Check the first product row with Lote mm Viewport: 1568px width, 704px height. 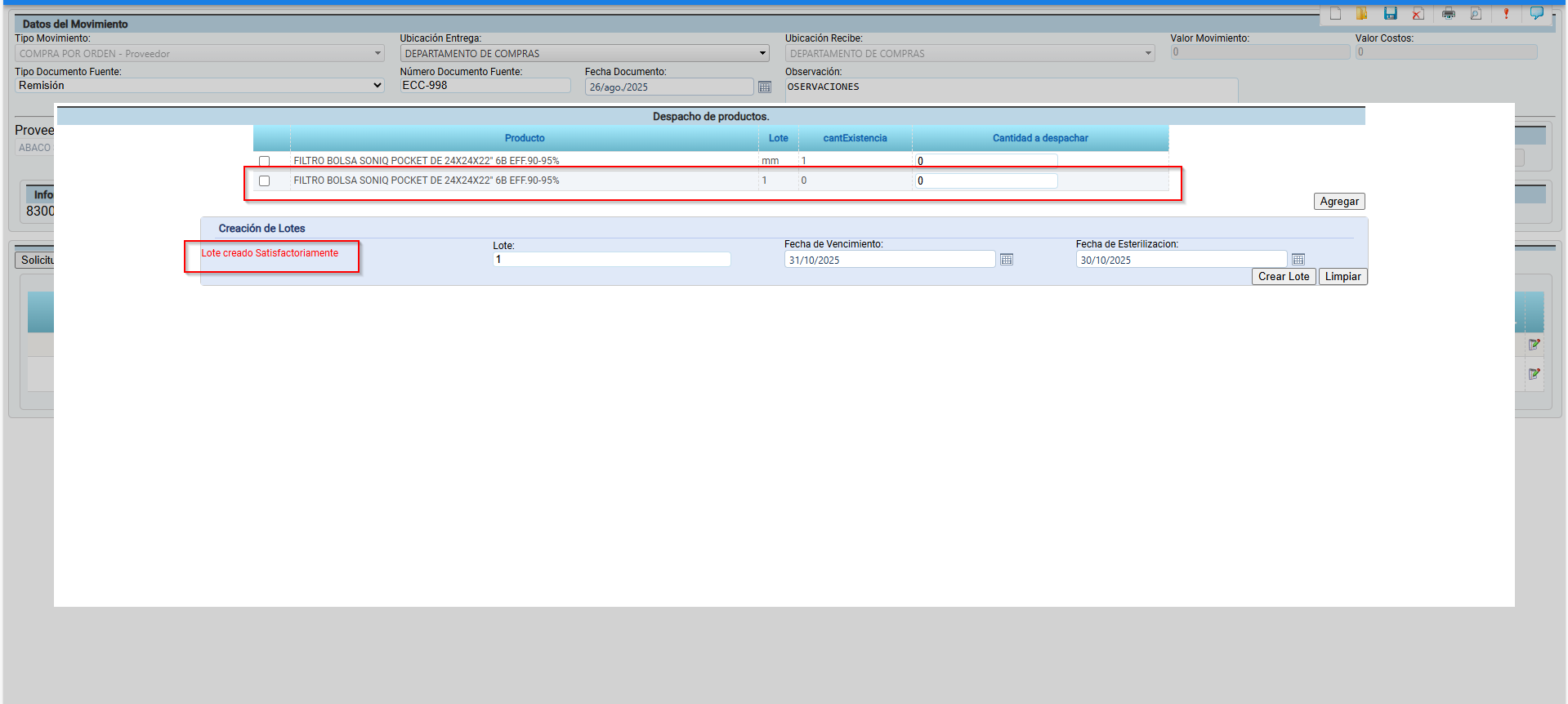[264, 161]
